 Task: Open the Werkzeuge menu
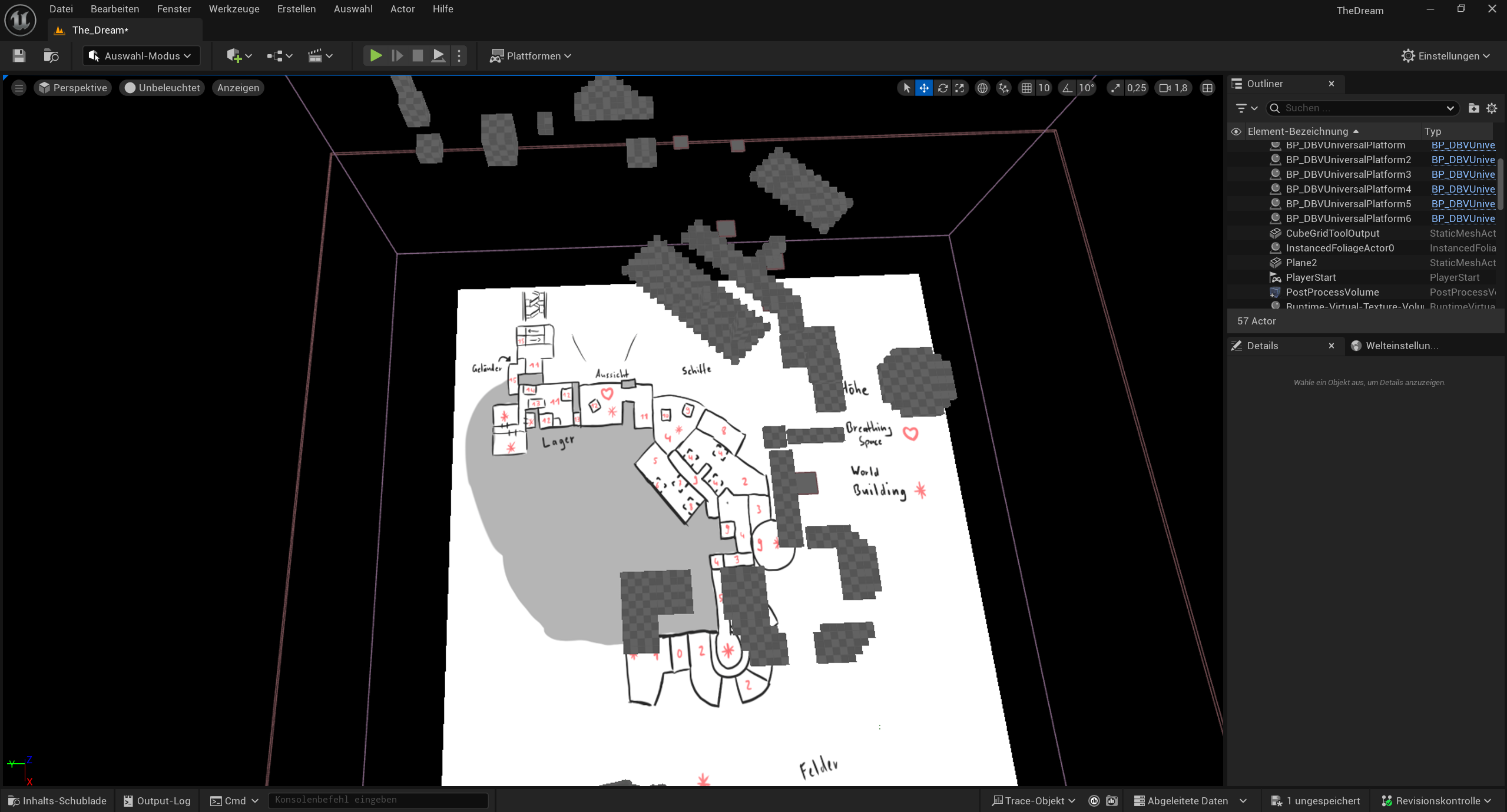coord(234,9)
